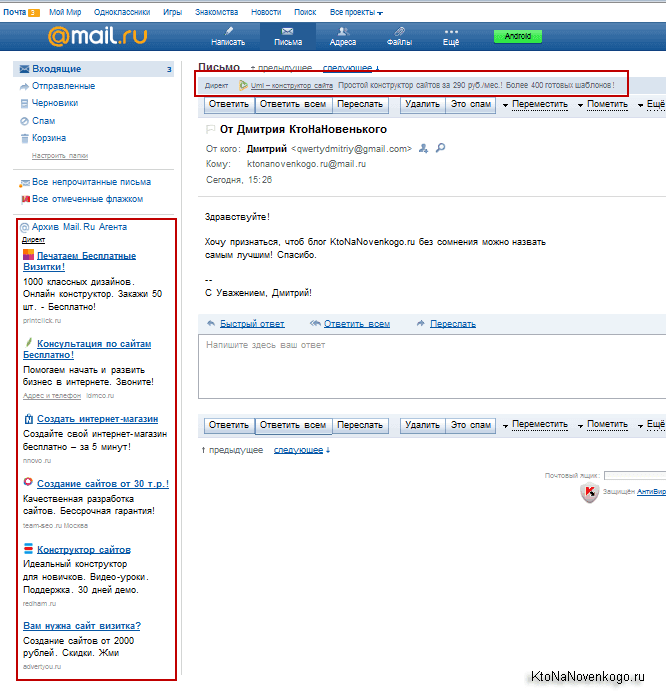Open Создание сайтов от 30 т.р. ad

pos(103,483)
